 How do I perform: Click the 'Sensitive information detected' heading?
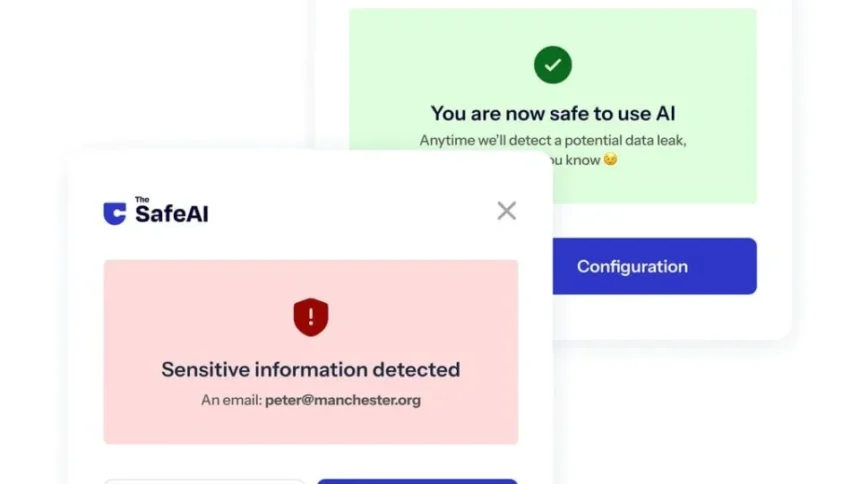(311, 369)
